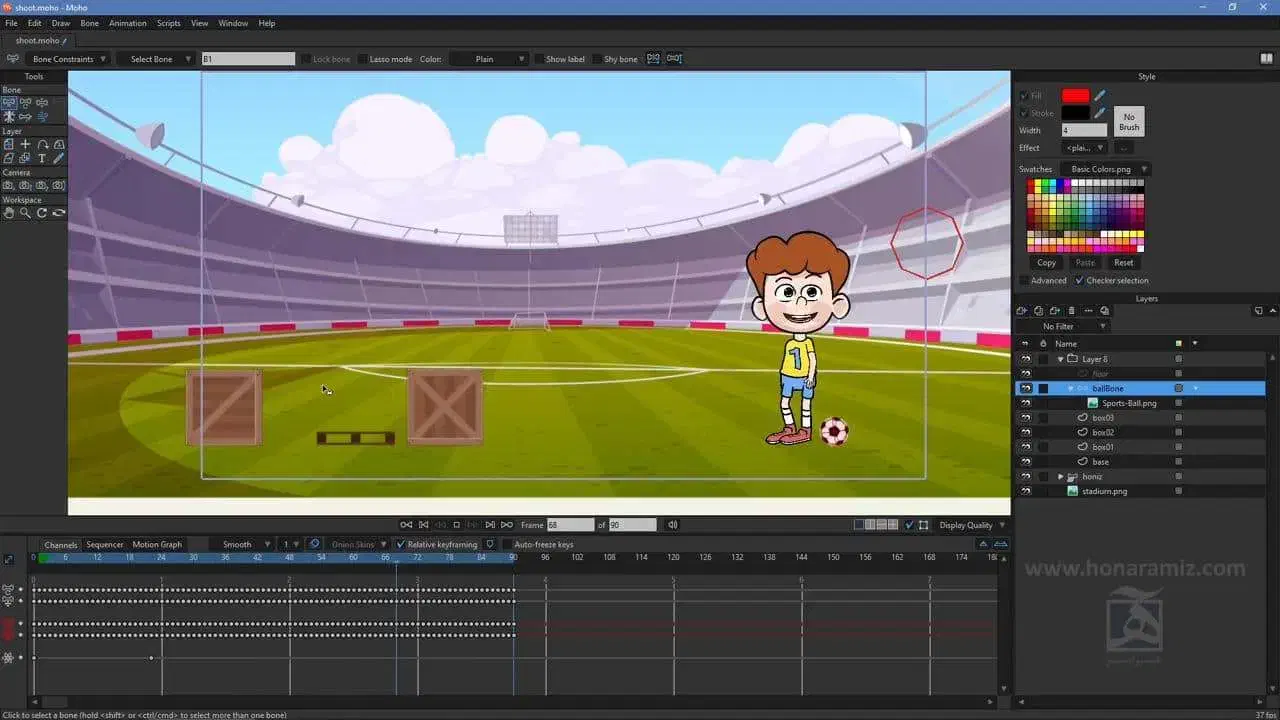Open the Animation menu
This screenshot has width=1280, height=720.
(127, 23)
